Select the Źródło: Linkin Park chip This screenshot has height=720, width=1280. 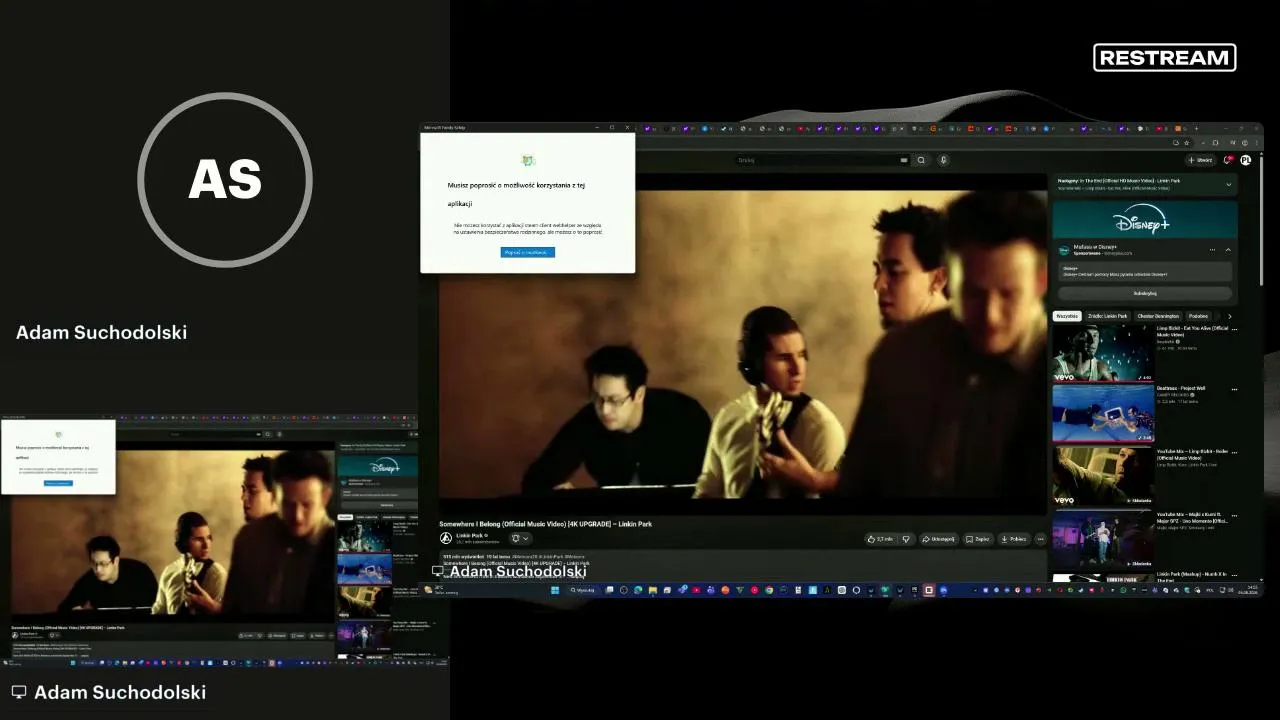(1108, 316)
